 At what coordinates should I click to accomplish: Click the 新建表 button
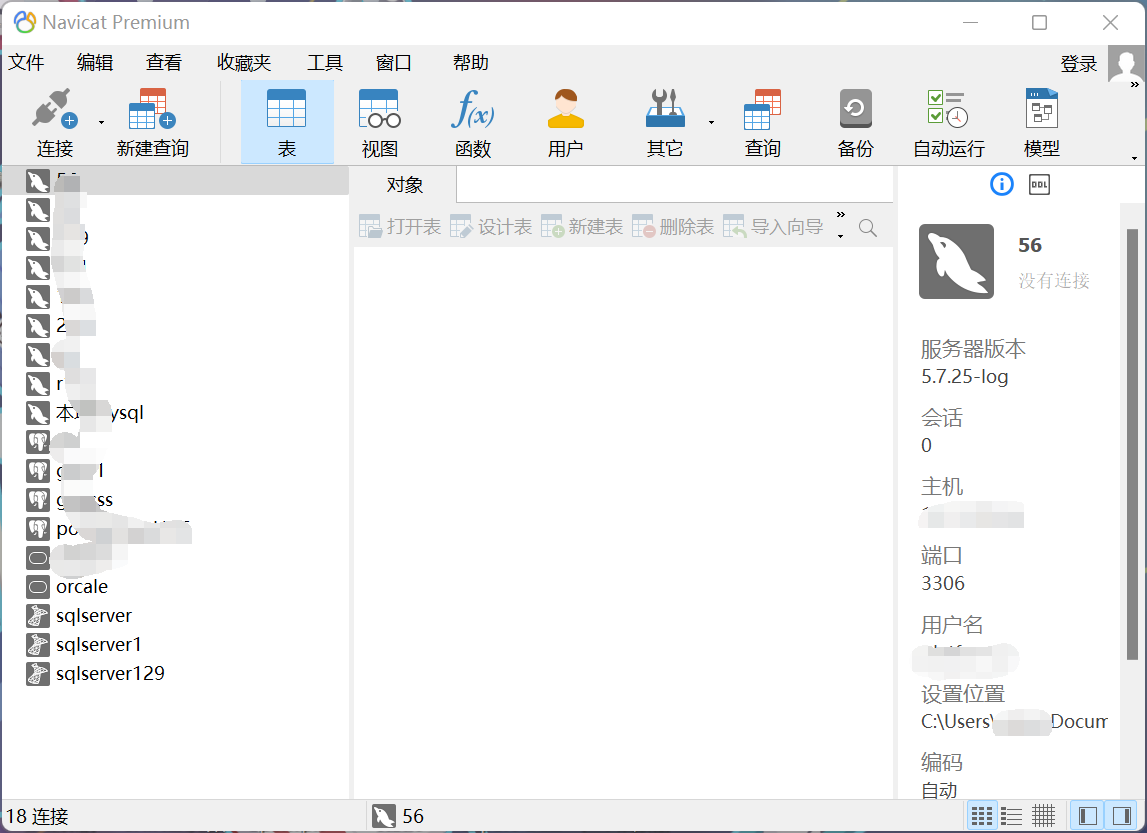coord(582,227)
